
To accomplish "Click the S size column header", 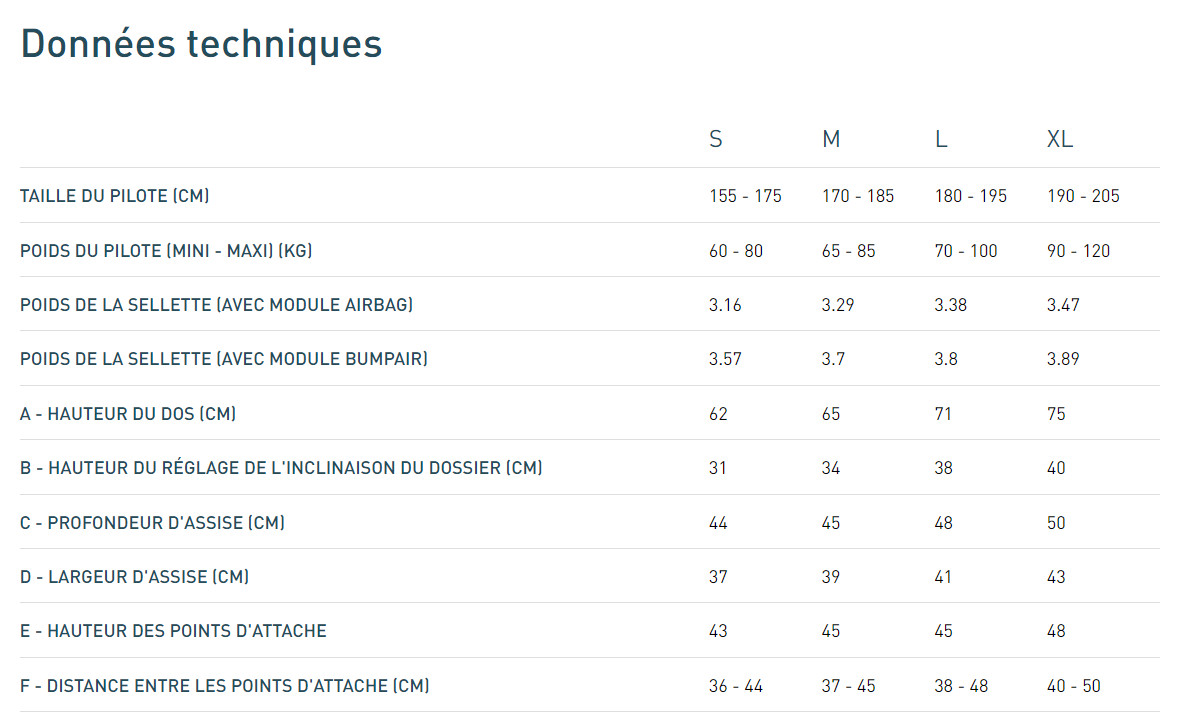I will 715,139.
